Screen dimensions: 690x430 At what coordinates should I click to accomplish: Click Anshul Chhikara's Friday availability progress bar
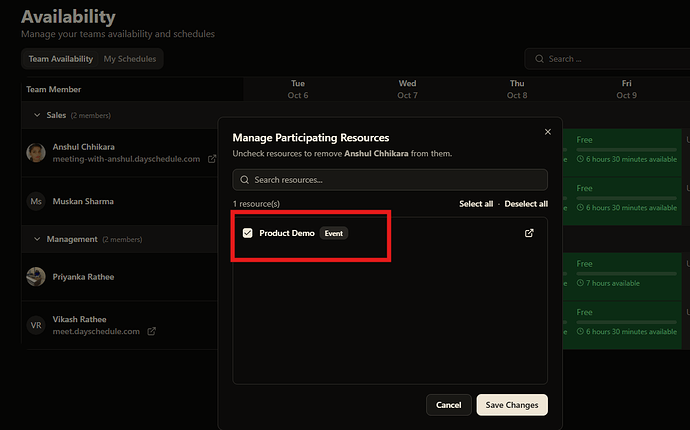pos(627,150)
